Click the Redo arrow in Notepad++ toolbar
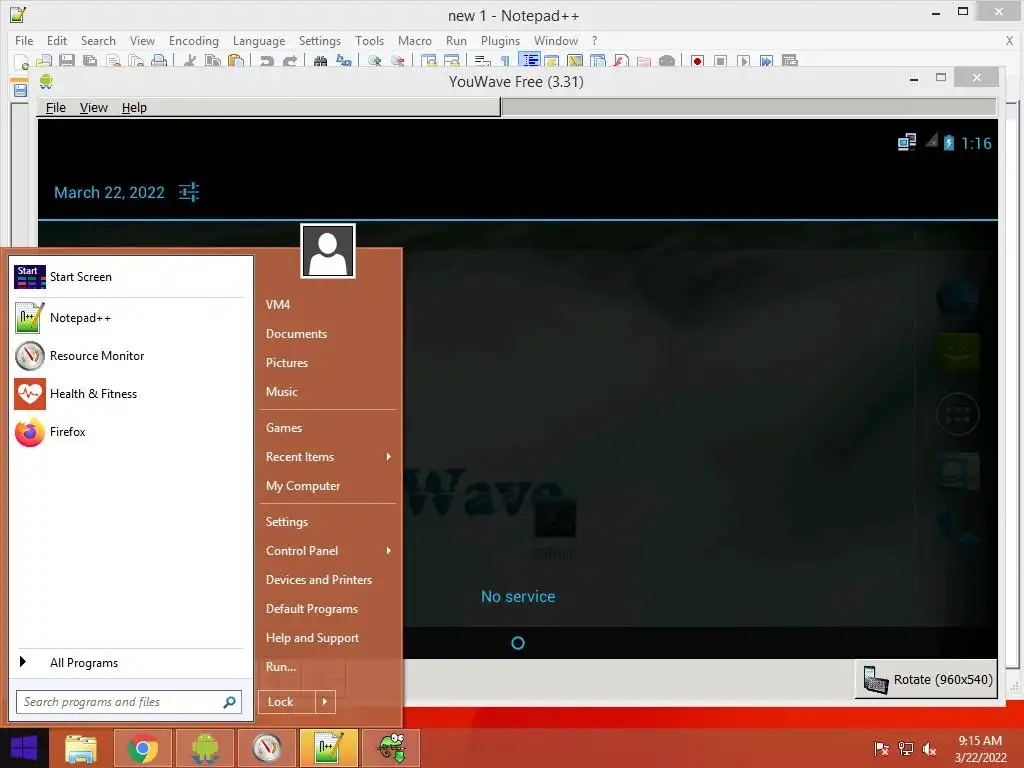 tap(289, 61)
